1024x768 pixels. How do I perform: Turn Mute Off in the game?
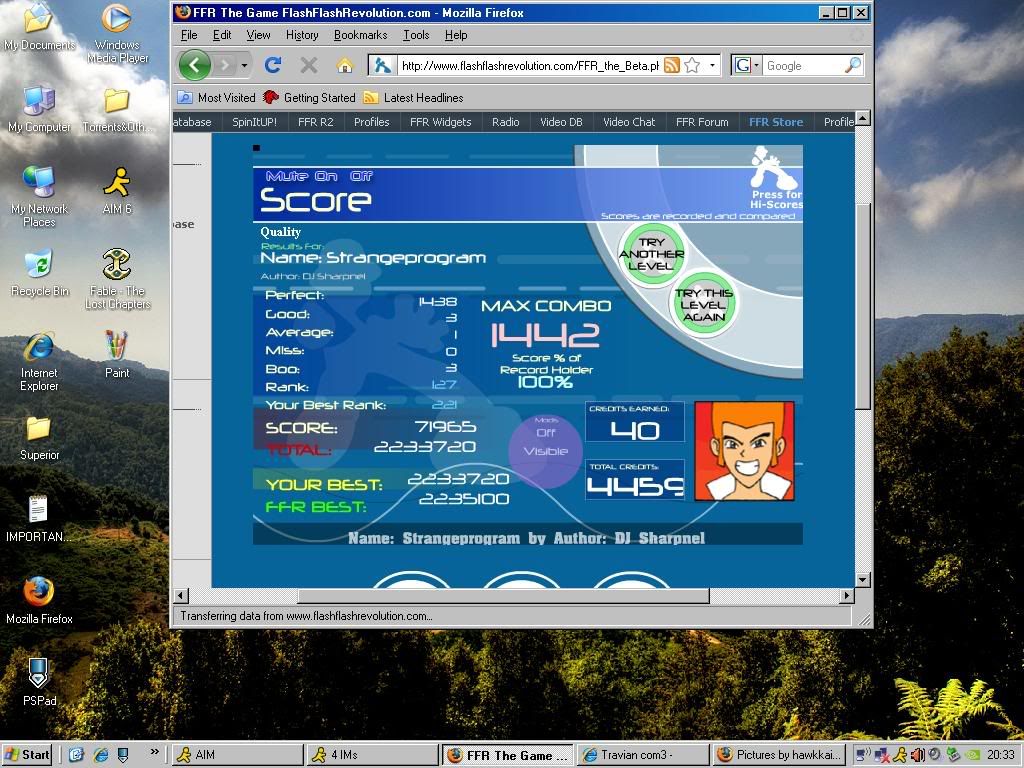[x=360, y=177]
